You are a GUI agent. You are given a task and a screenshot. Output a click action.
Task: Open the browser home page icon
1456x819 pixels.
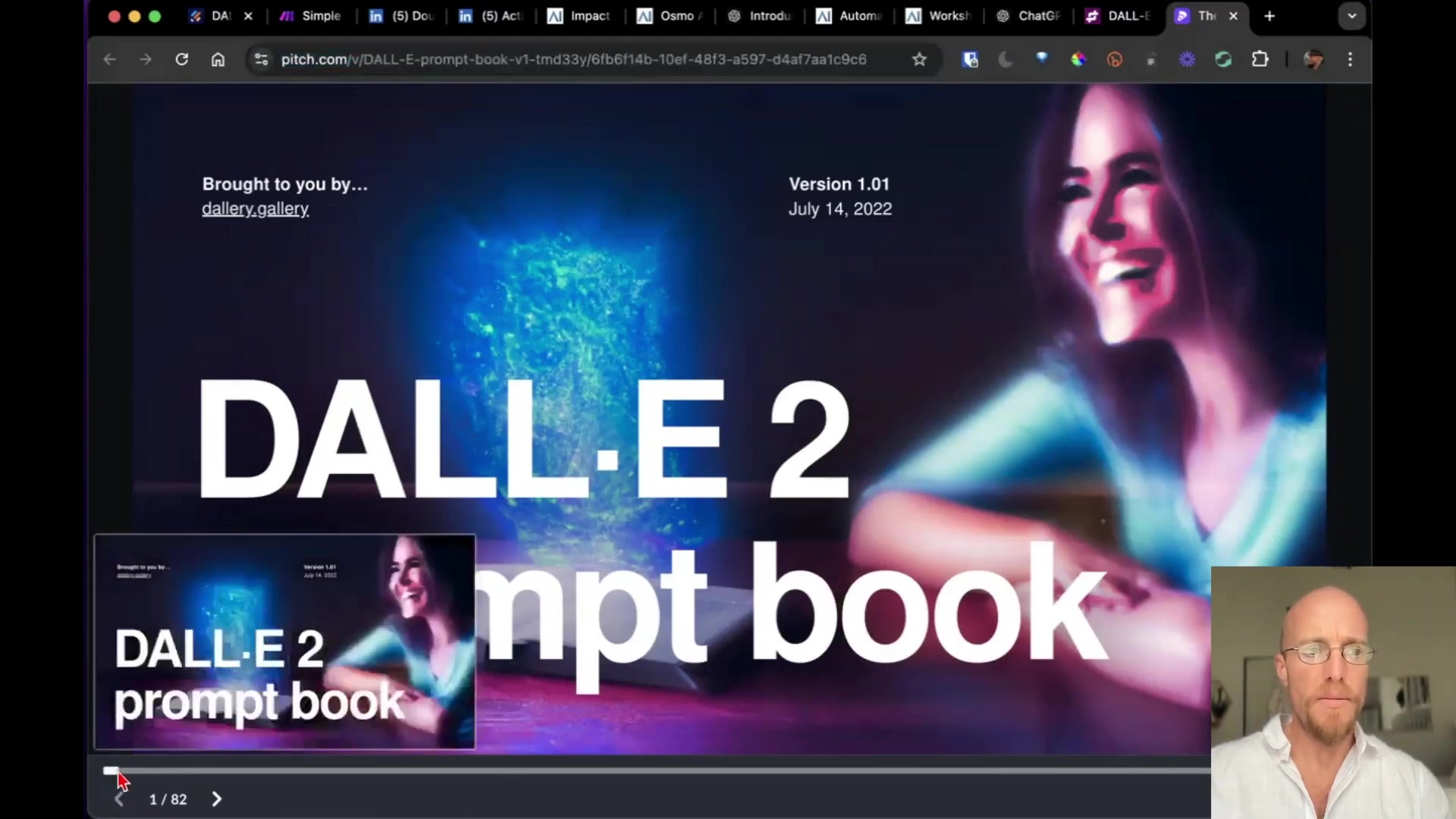pos(218,59)
